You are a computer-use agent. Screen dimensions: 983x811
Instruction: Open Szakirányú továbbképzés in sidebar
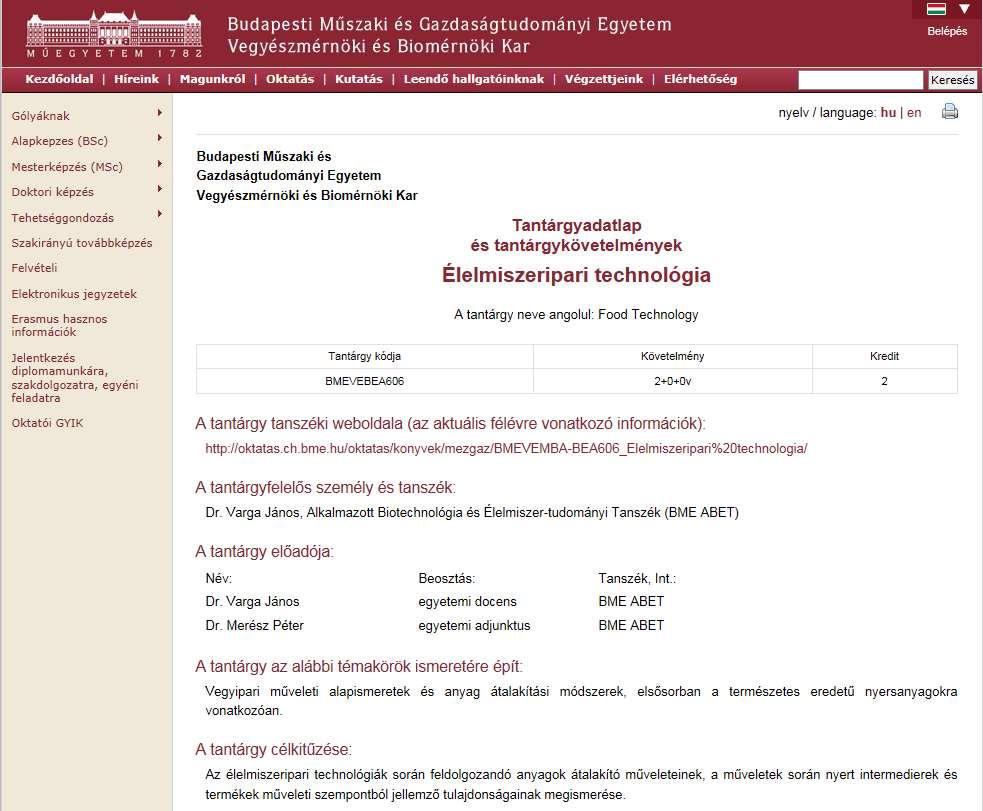tap(82, 243)
